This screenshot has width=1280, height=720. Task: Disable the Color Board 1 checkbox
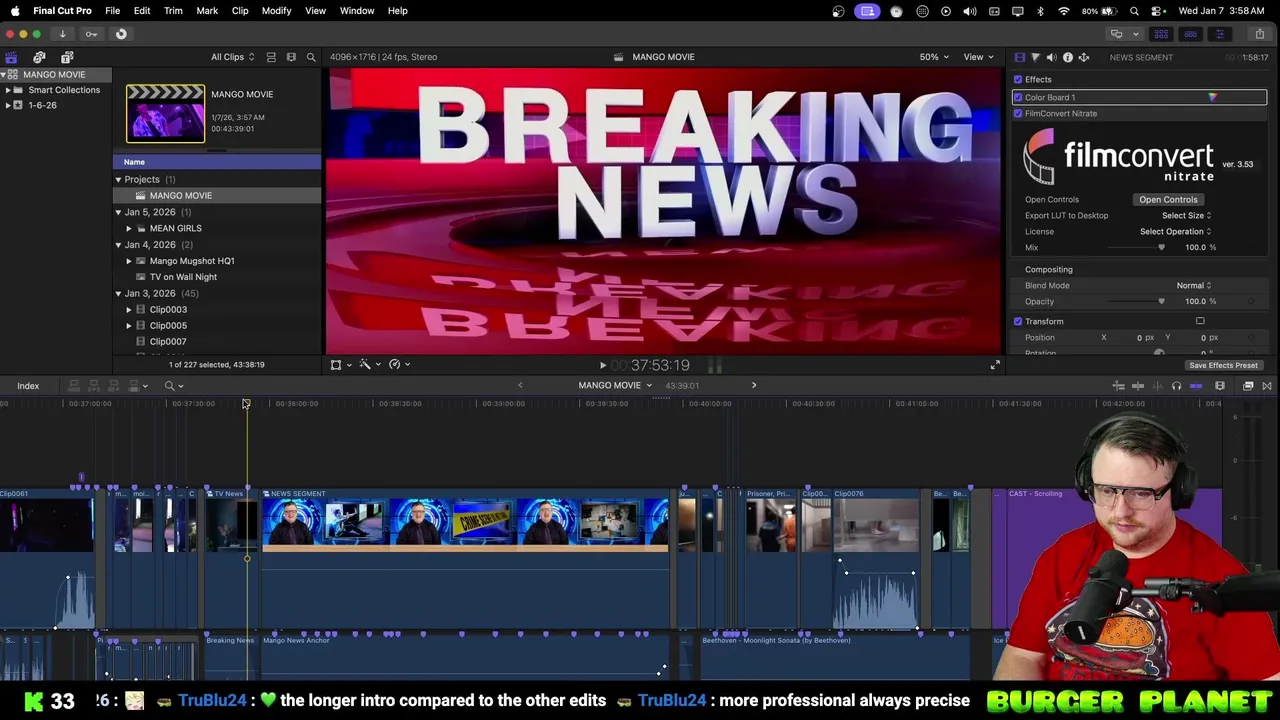[1018, 98]
